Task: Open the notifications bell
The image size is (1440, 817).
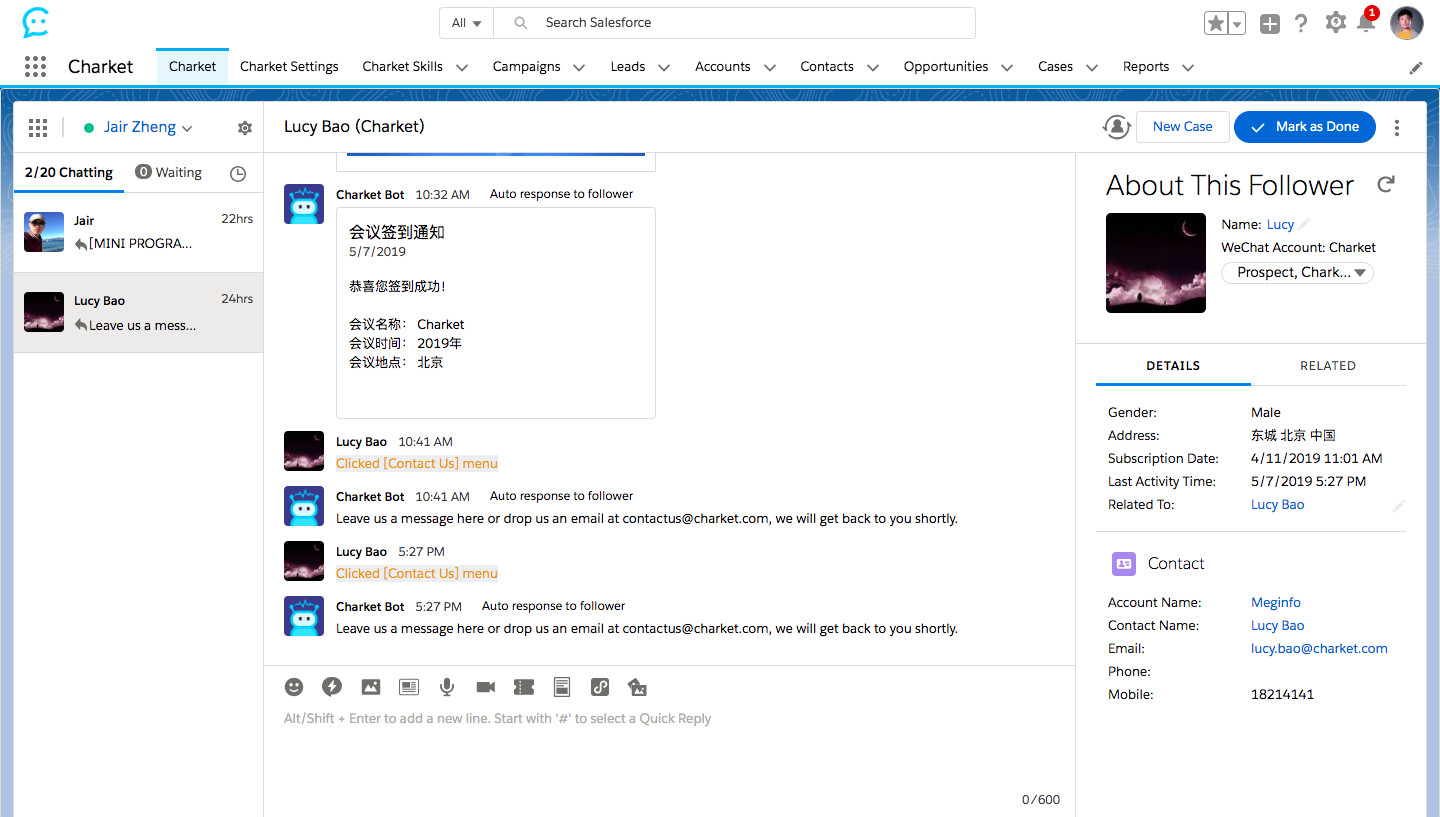Action: coord(1366,23)
